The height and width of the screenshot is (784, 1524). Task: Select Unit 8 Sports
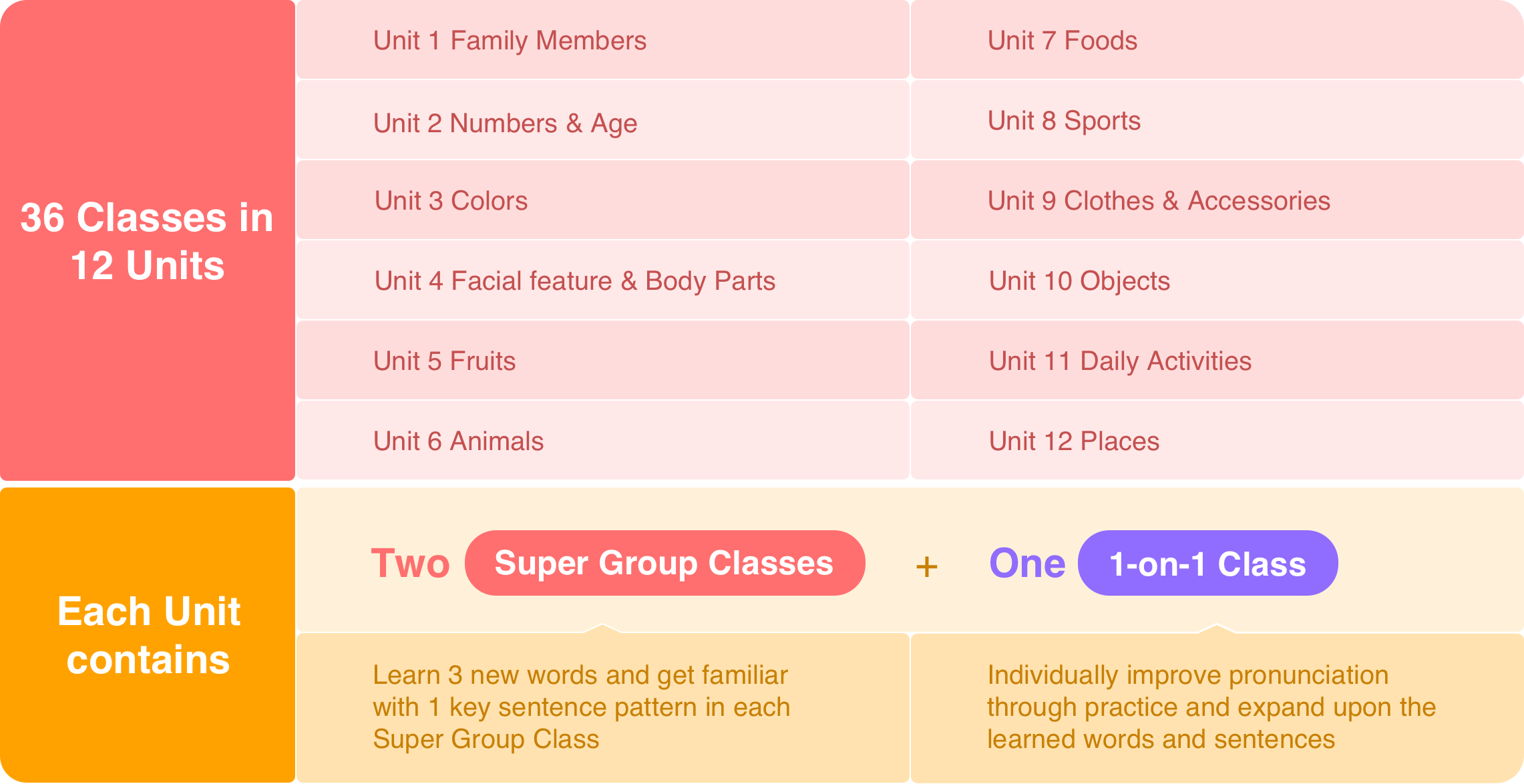[1064, 121]
